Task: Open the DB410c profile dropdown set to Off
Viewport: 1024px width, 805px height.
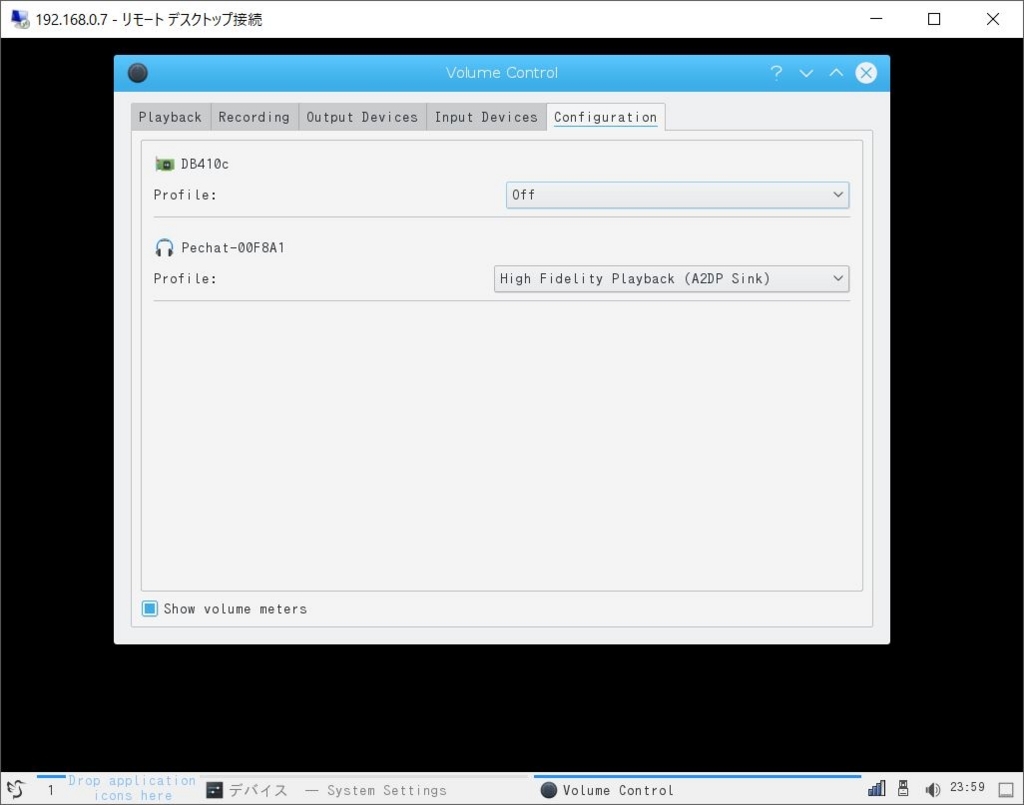Action: tap(677, 195)
